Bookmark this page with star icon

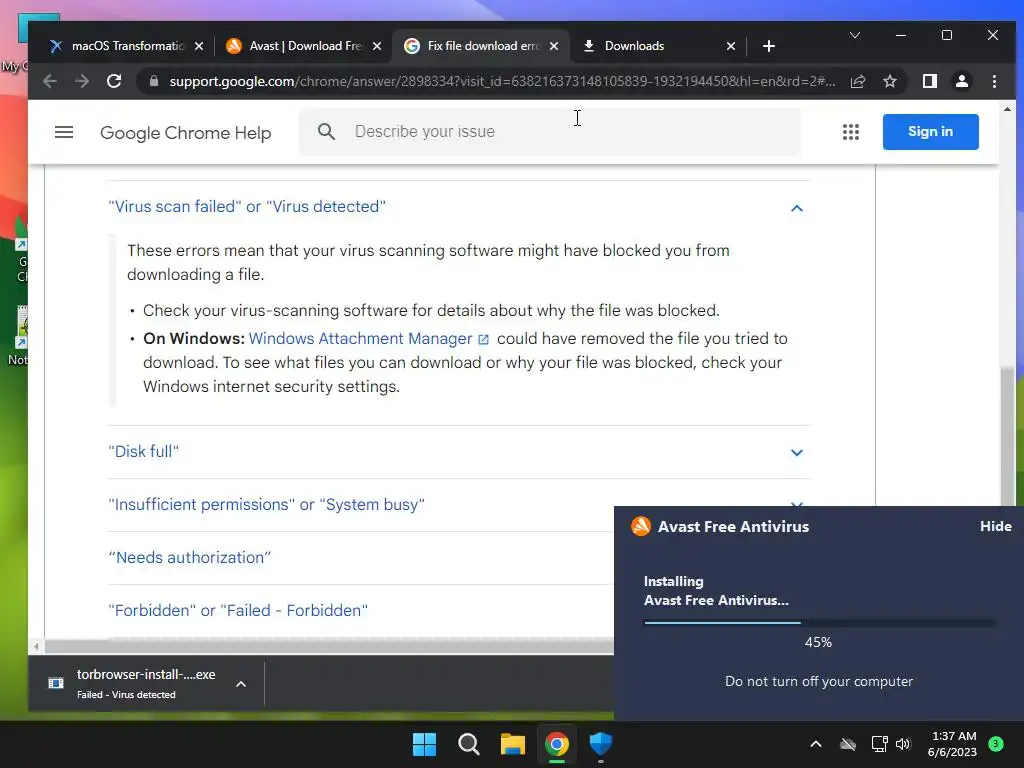pyautogui.click(x=889, y=81)
